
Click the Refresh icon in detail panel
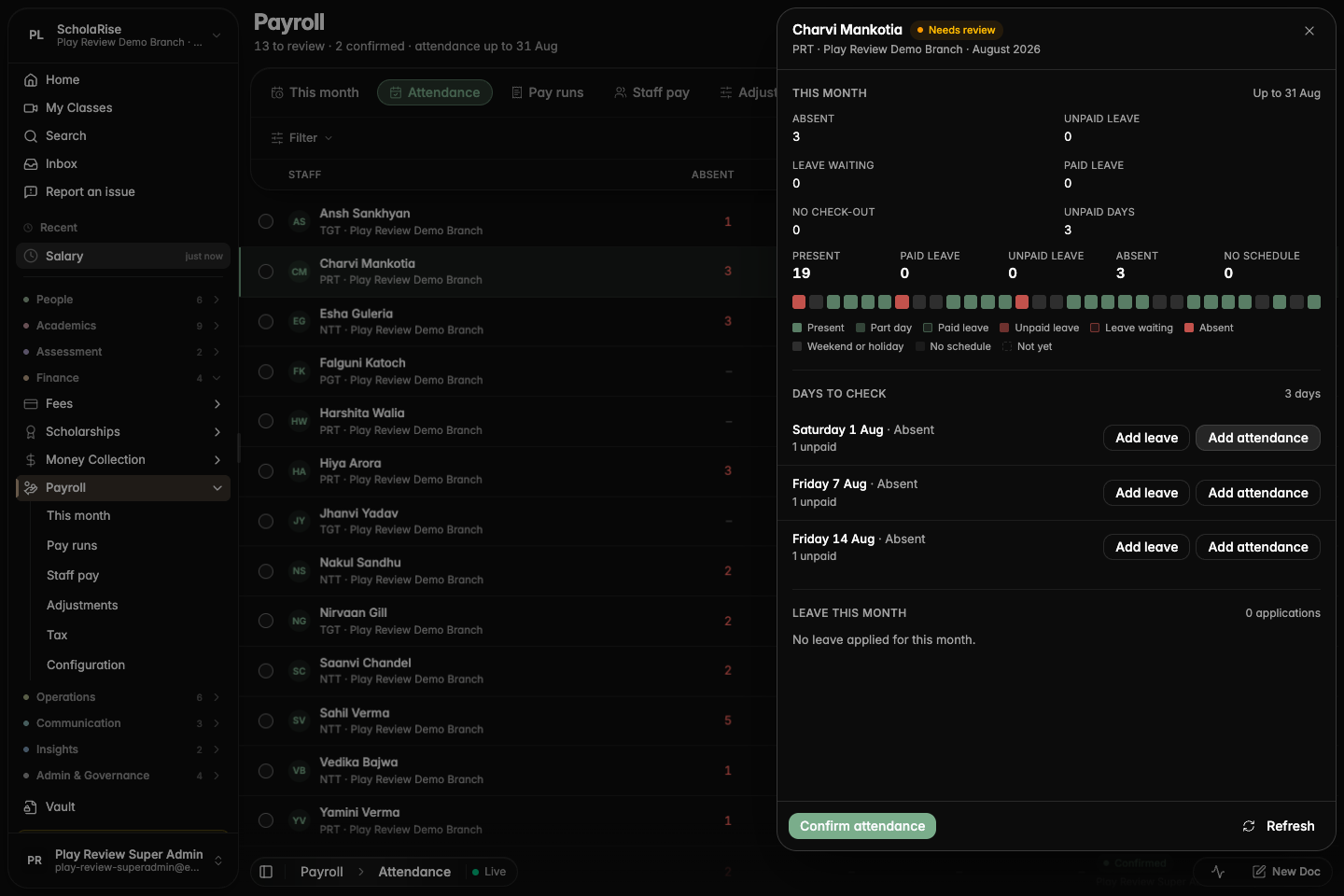pyautogui.click(x=1249, y=826)
